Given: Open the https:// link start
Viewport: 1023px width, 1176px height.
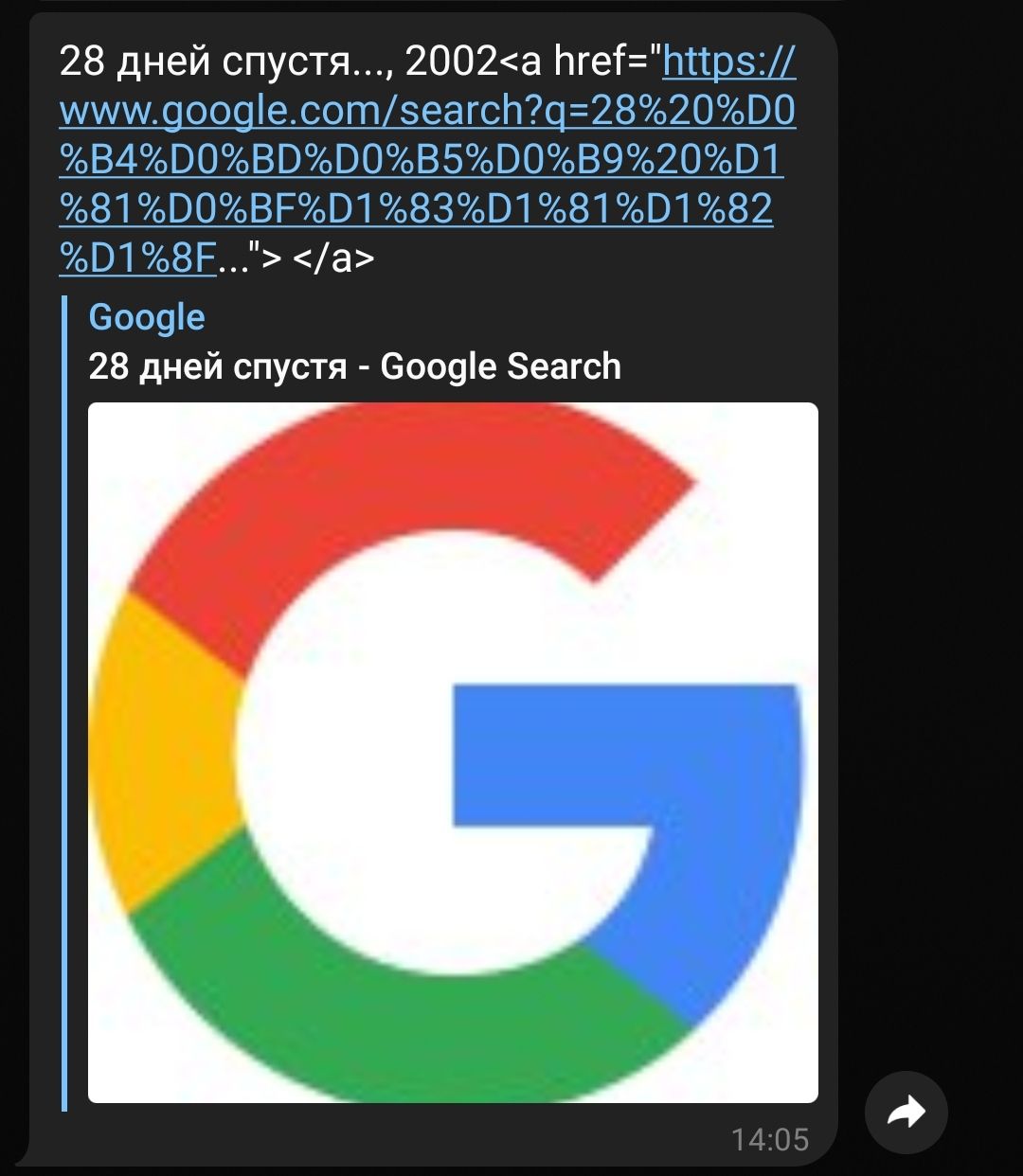Looking at the screenshot, I should point(729,62).
